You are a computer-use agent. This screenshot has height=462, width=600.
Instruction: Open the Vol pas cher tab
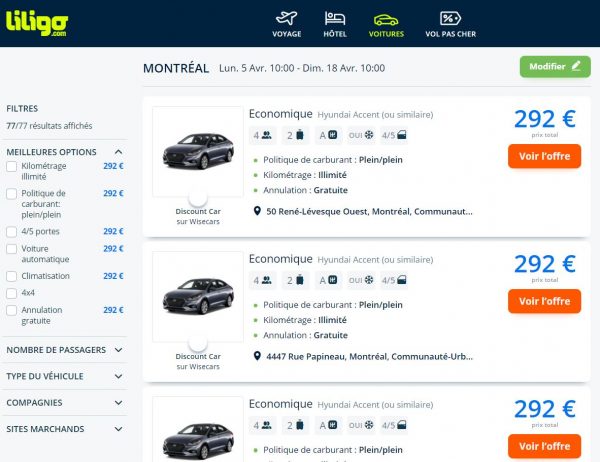[x=450, y=24]
